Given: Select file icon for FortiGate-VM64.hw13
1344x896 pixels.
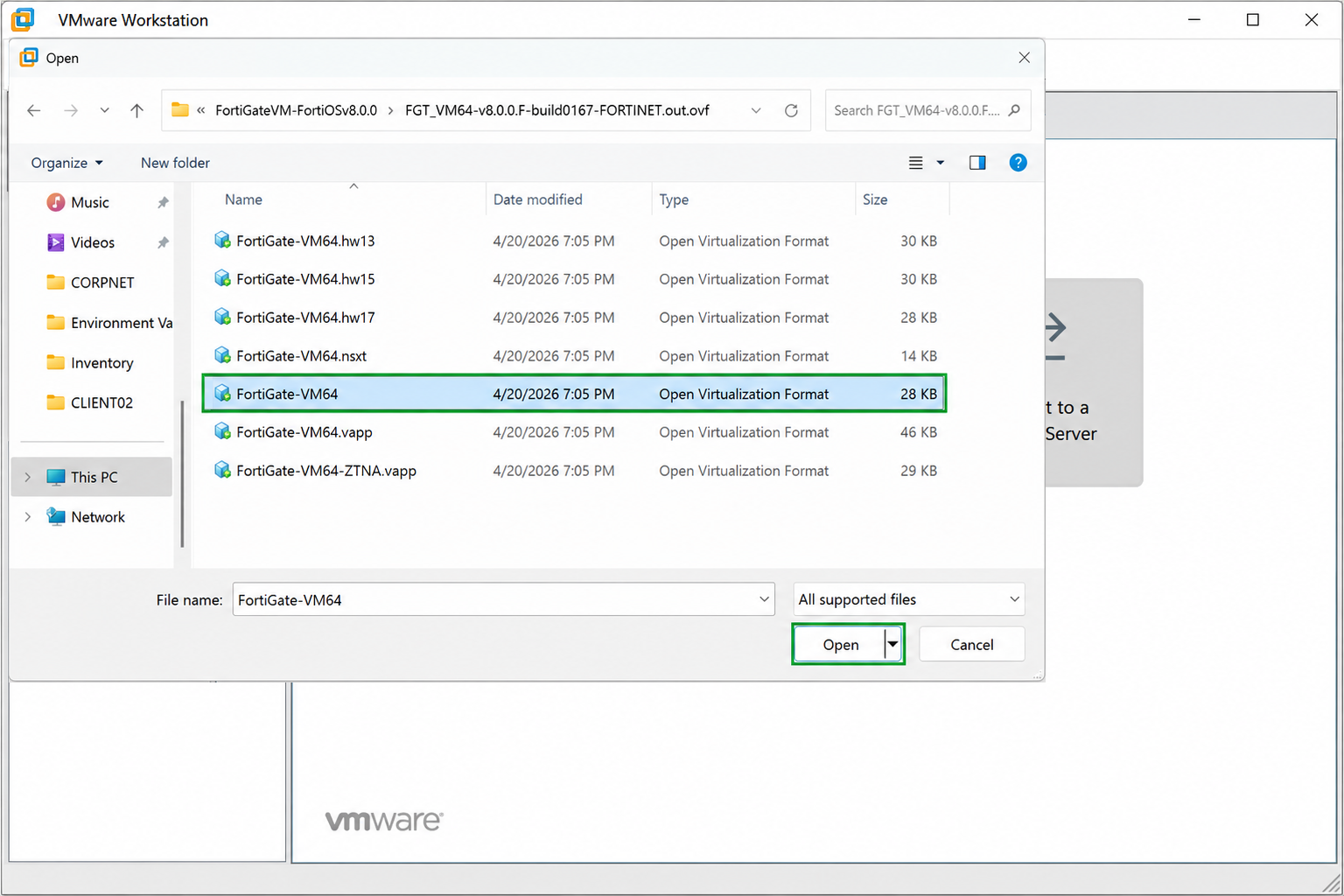Looking at the screenshot, I should [x=222, y=241].
